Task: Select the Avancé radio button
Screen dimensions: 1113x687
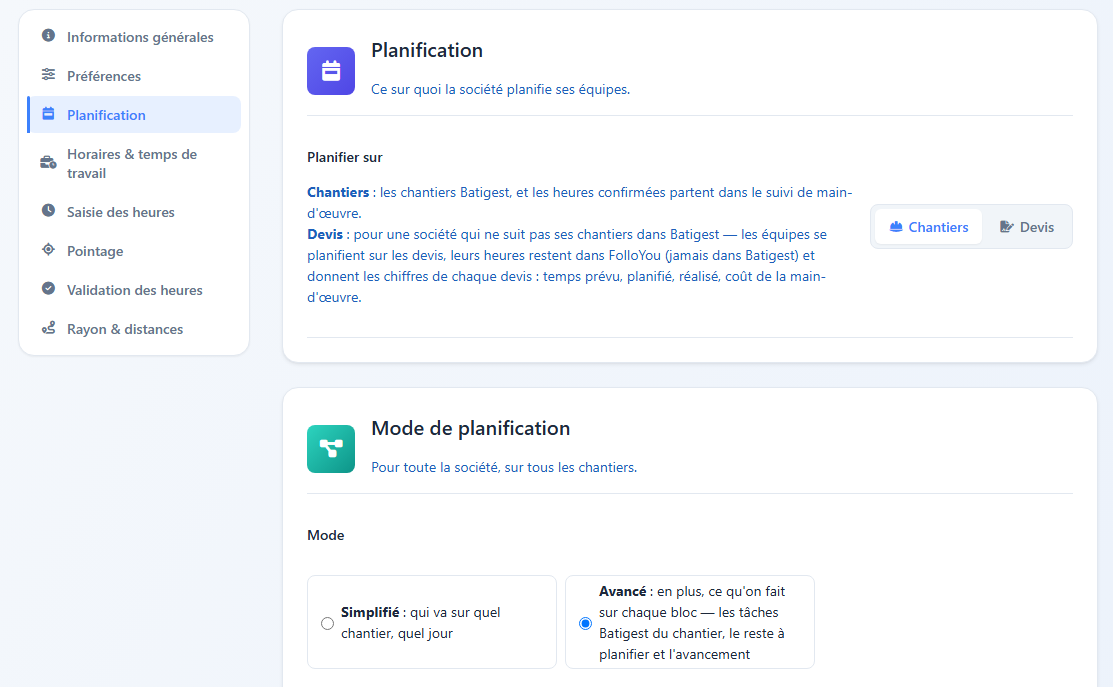Action: point(585,623)
